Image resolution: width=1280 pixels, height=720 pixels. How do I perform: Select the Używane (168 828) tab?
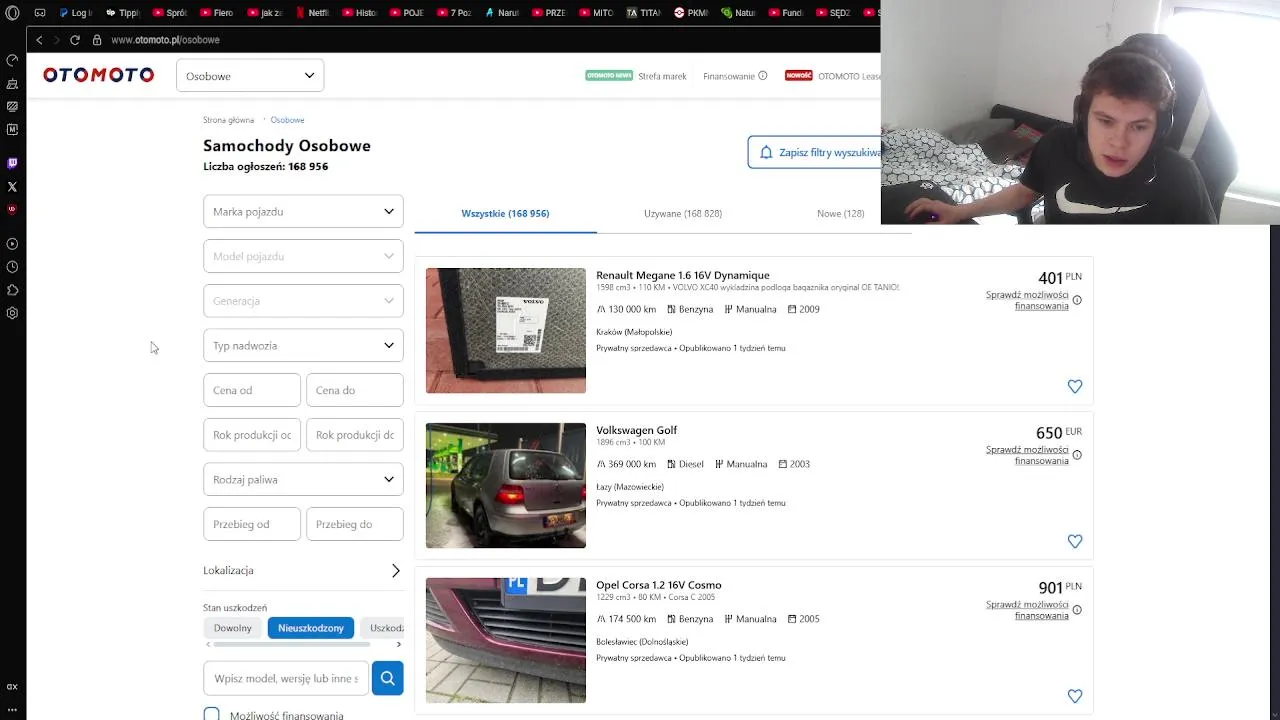[x=683, y=213]
